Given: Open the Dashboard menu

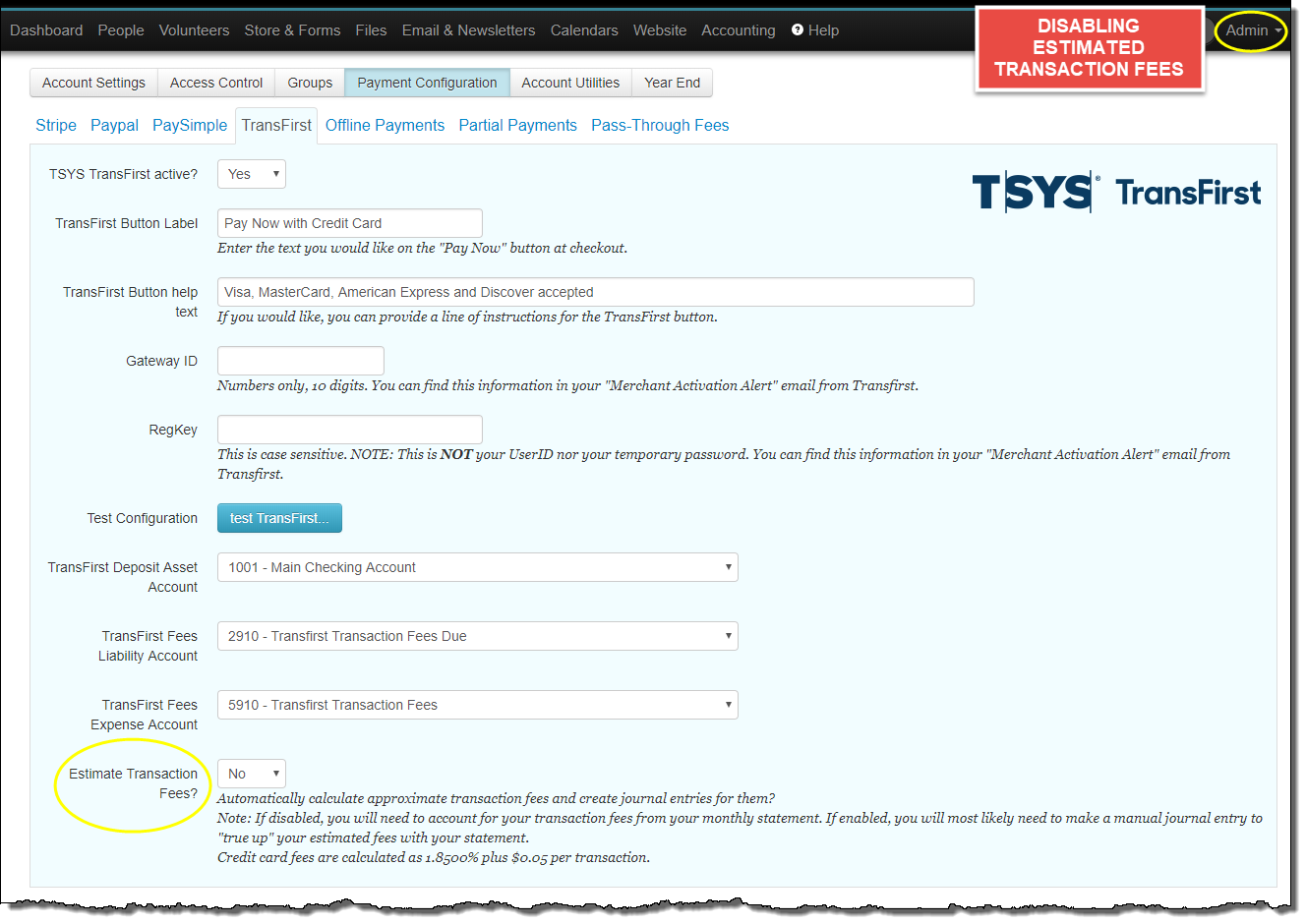Looking at the screenshot, I should pyautogui.click(x=46, y=30).
